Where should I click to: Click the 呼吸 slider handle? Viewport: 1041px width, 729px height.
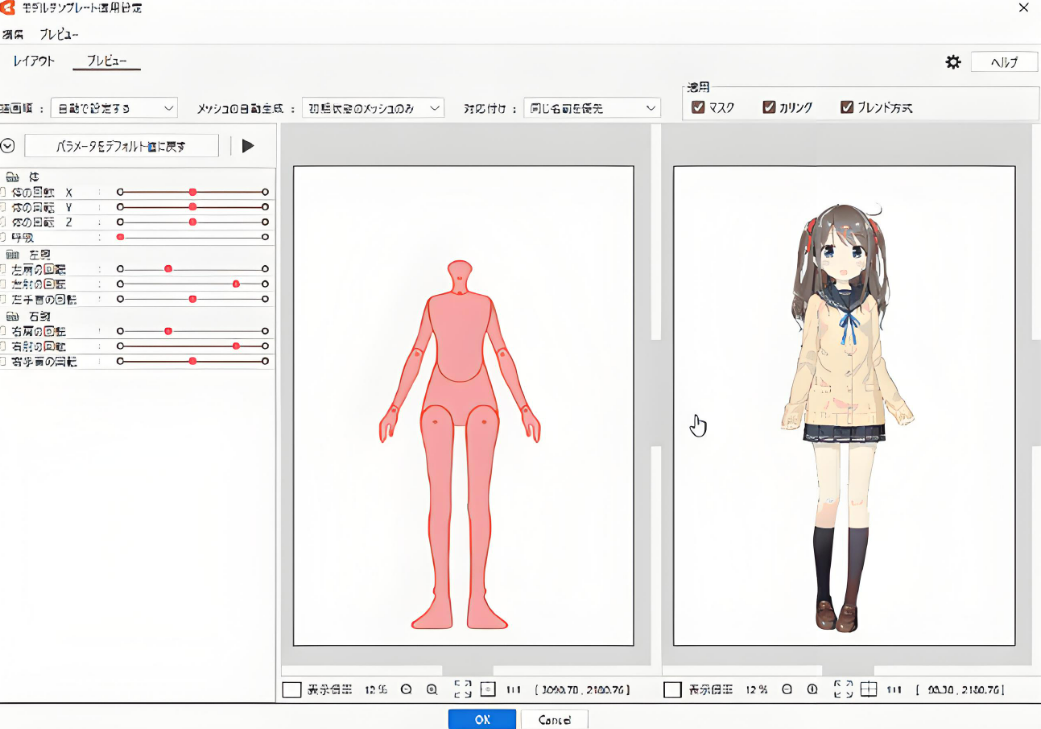120,237
